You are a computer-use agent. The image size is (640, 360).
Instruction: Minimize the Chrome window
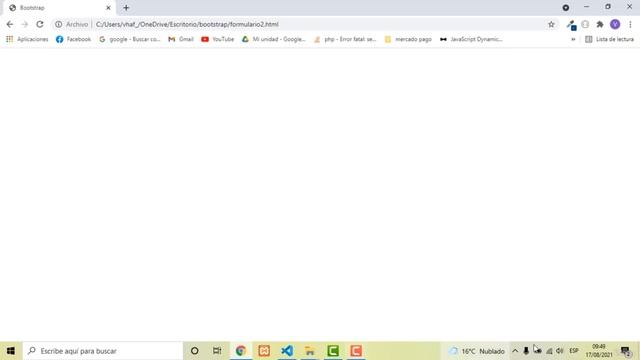586,7
